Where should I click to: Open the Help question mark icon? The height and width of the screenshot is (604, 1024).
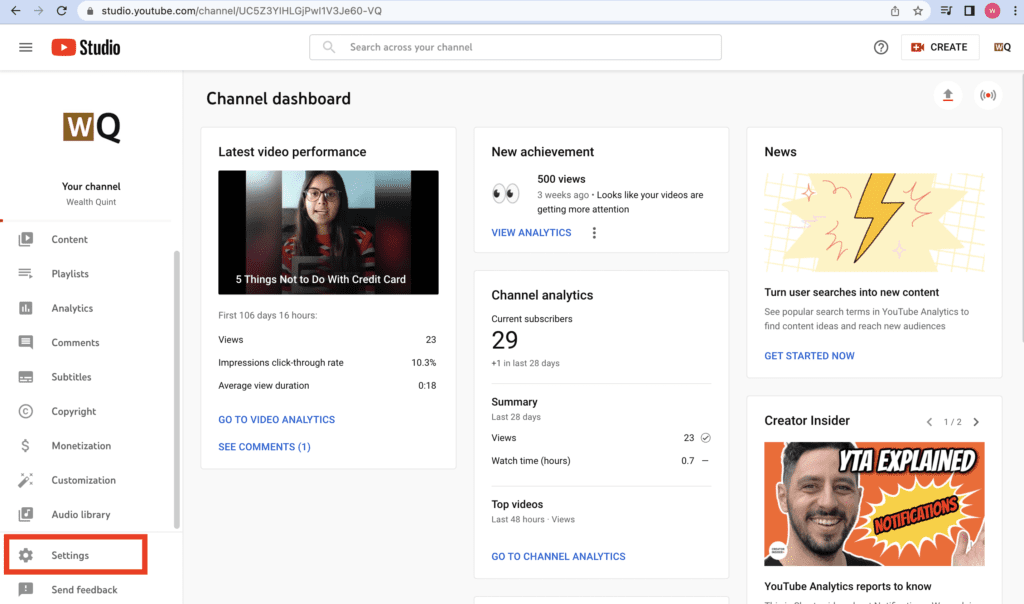click(x=881, y=47)
